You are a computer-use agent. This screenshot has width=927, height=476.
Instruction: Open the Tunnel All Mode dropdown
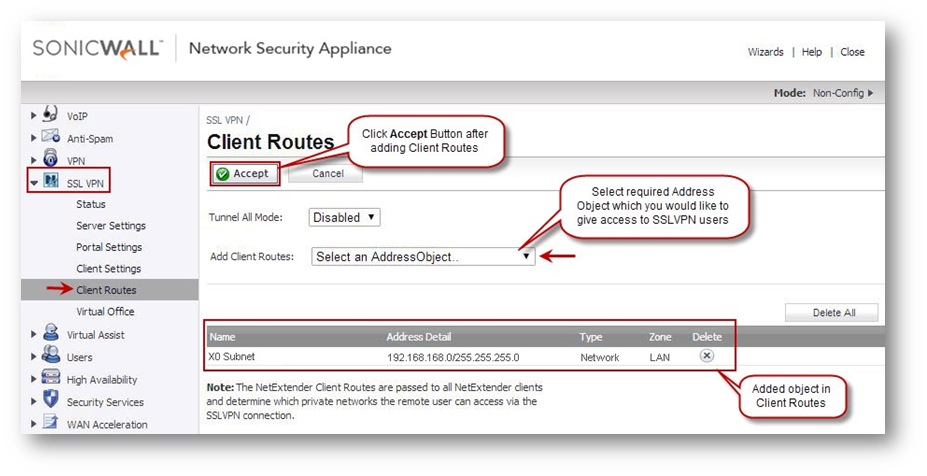[x=345, y=217]
